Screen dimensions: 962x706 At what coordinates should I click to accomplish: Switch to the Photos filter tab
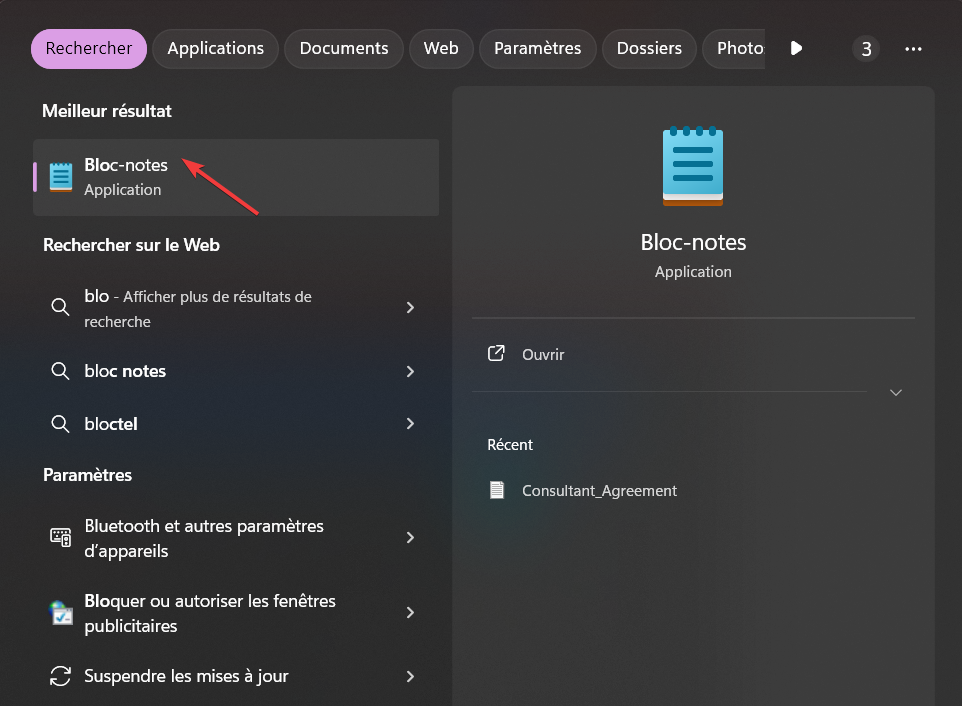734,48
